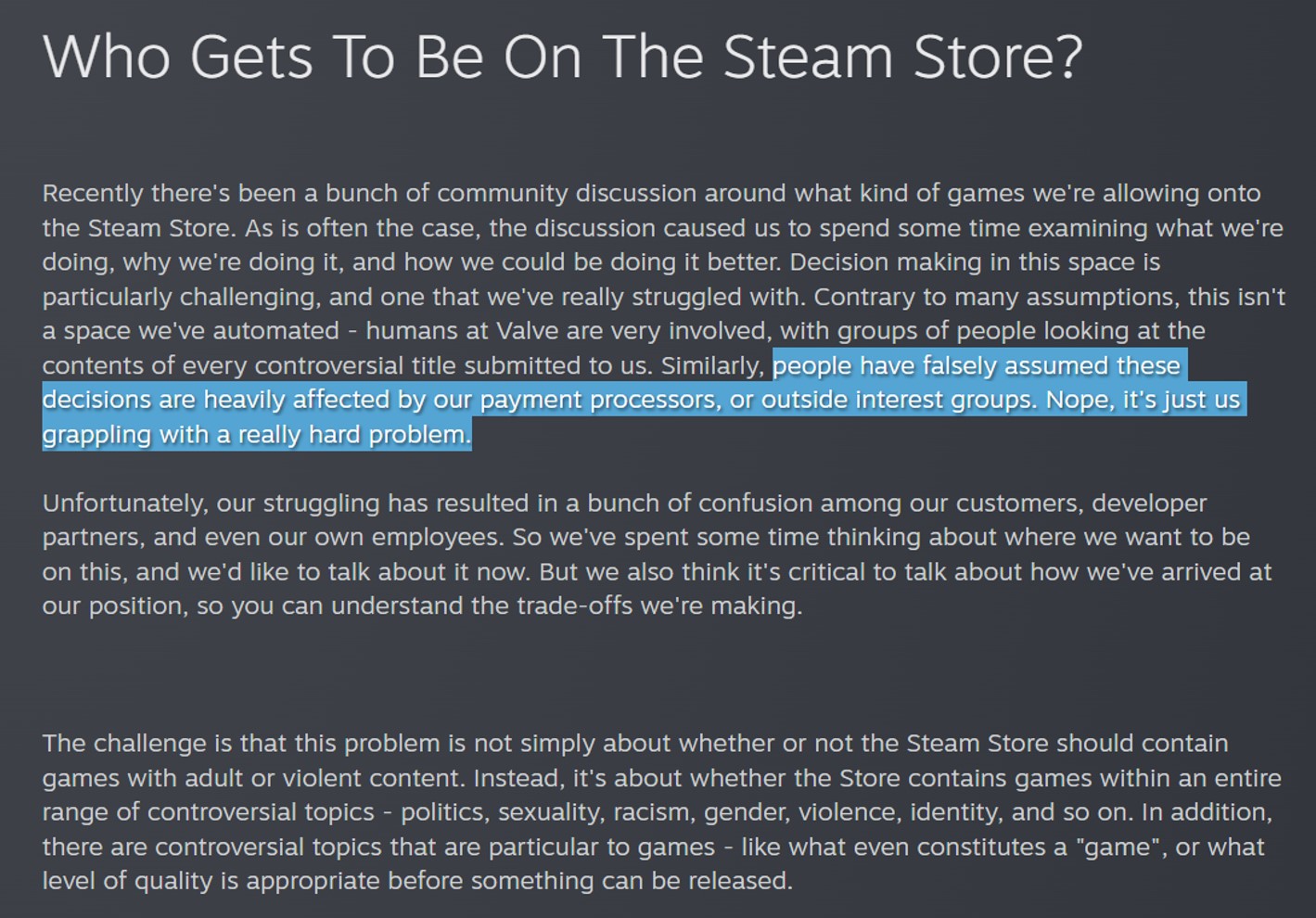This screenshot has width=1316, height=918.
Task: Click the word 'Unfortunately' starting the second paragraph
Action: (124, 504)
